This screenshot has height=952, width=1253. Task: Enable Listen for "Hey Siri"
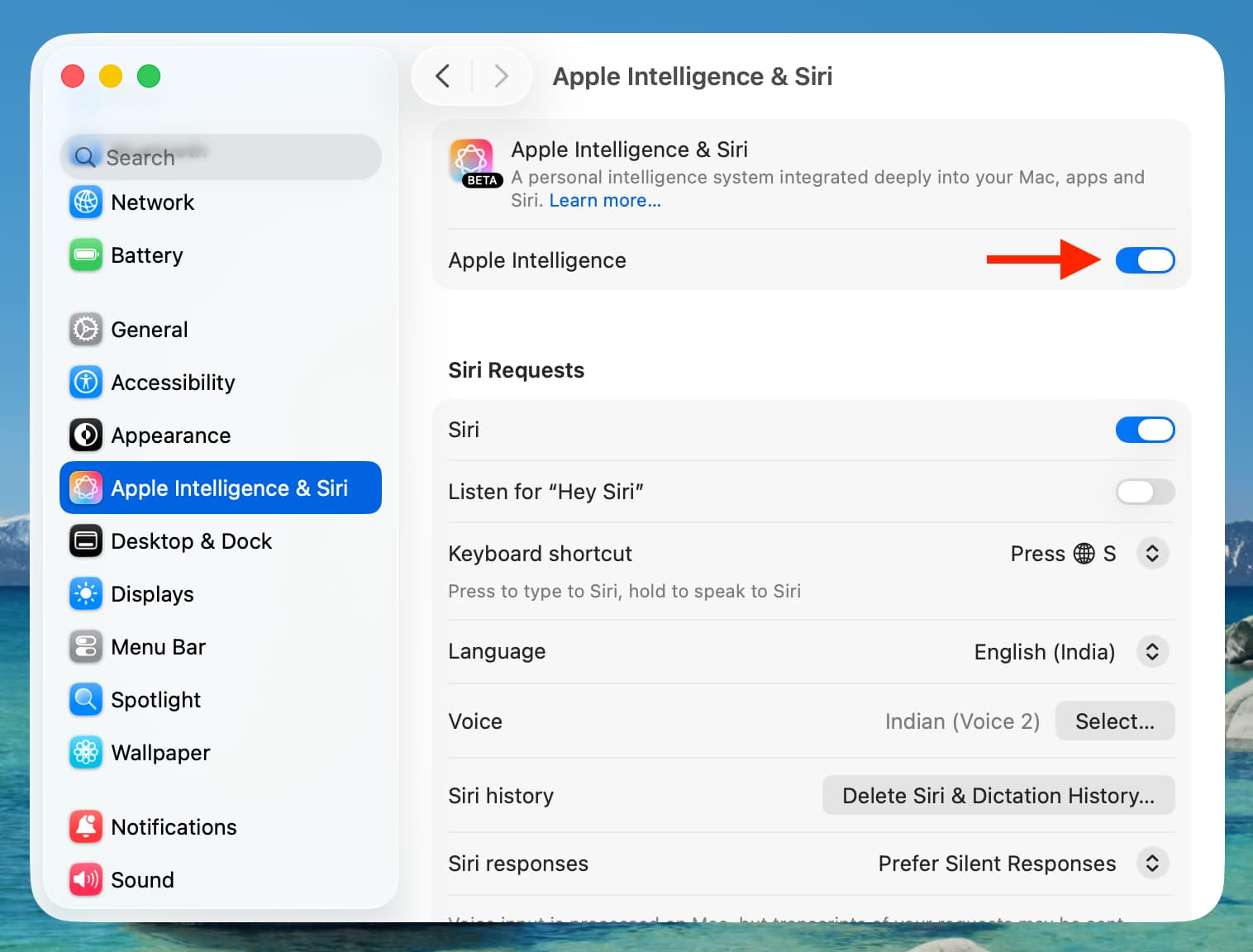(1145, 492)
